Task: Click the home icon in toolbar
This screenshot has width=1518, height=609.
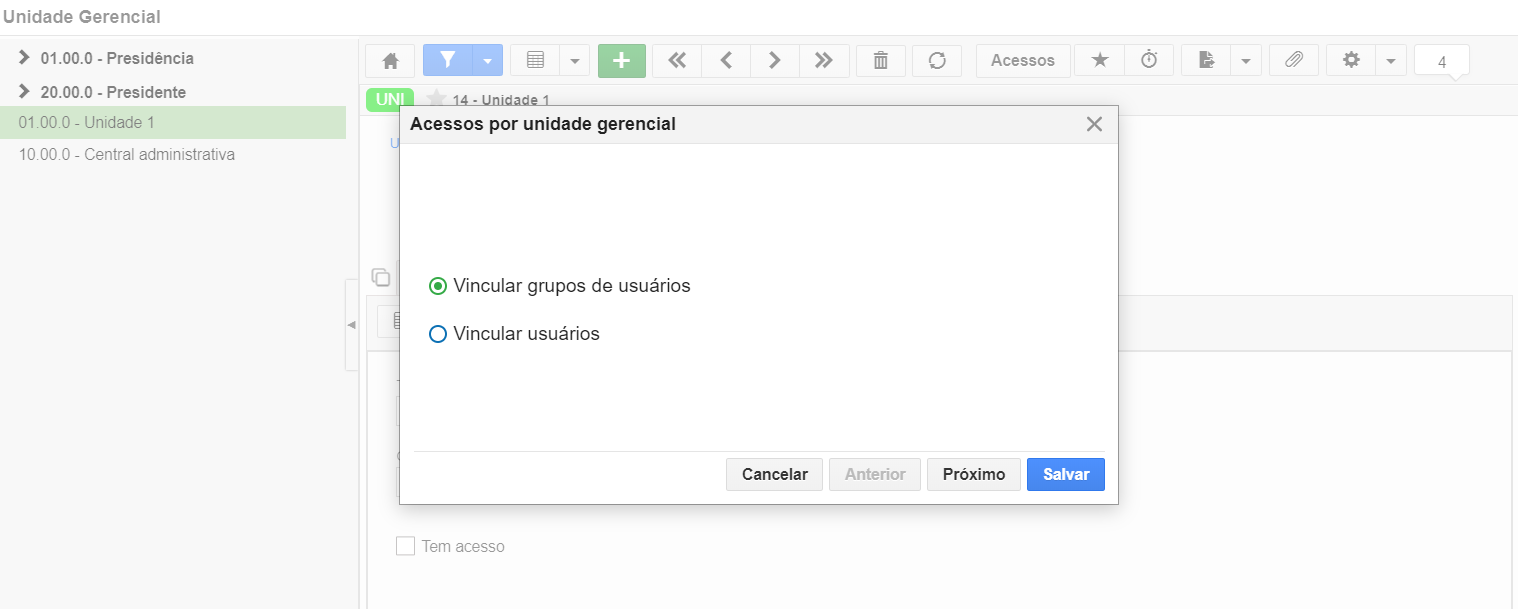Action: (x=390, y=61)
